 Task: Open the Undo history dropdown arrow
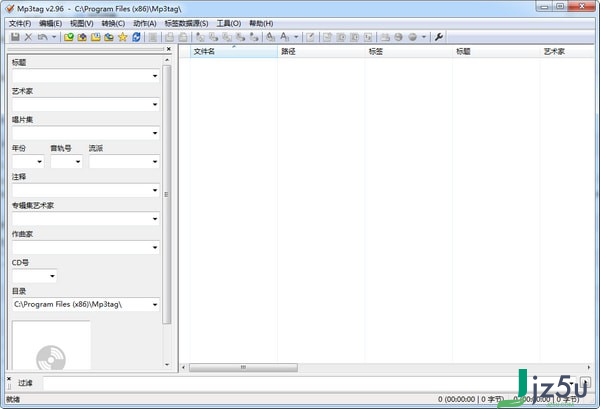[54, 37]
